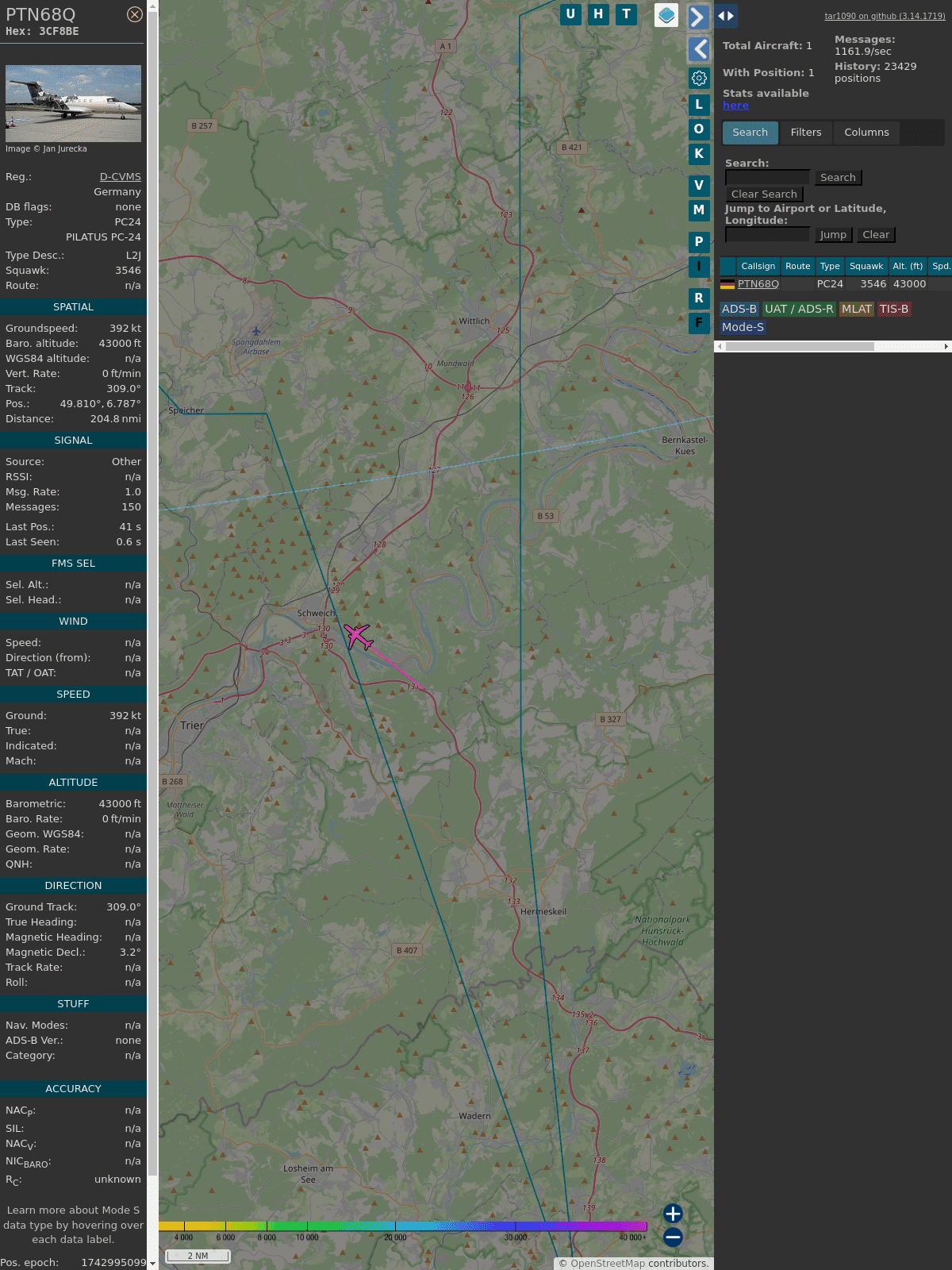
Task: Toggle the P map button
Action: point(699,241)
